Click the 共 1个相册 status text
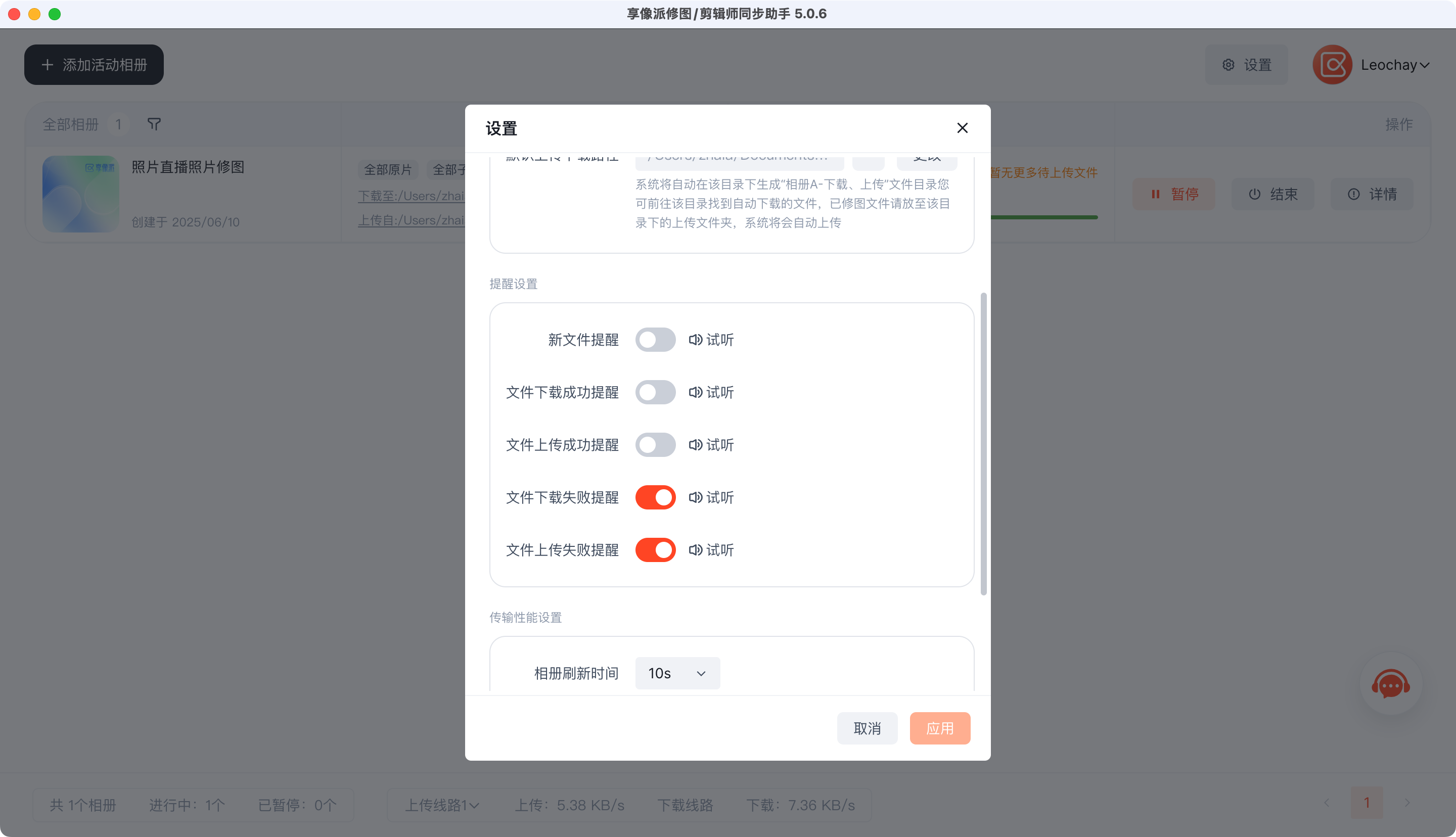Screen dimensions: 1456x837 point(83,805)
